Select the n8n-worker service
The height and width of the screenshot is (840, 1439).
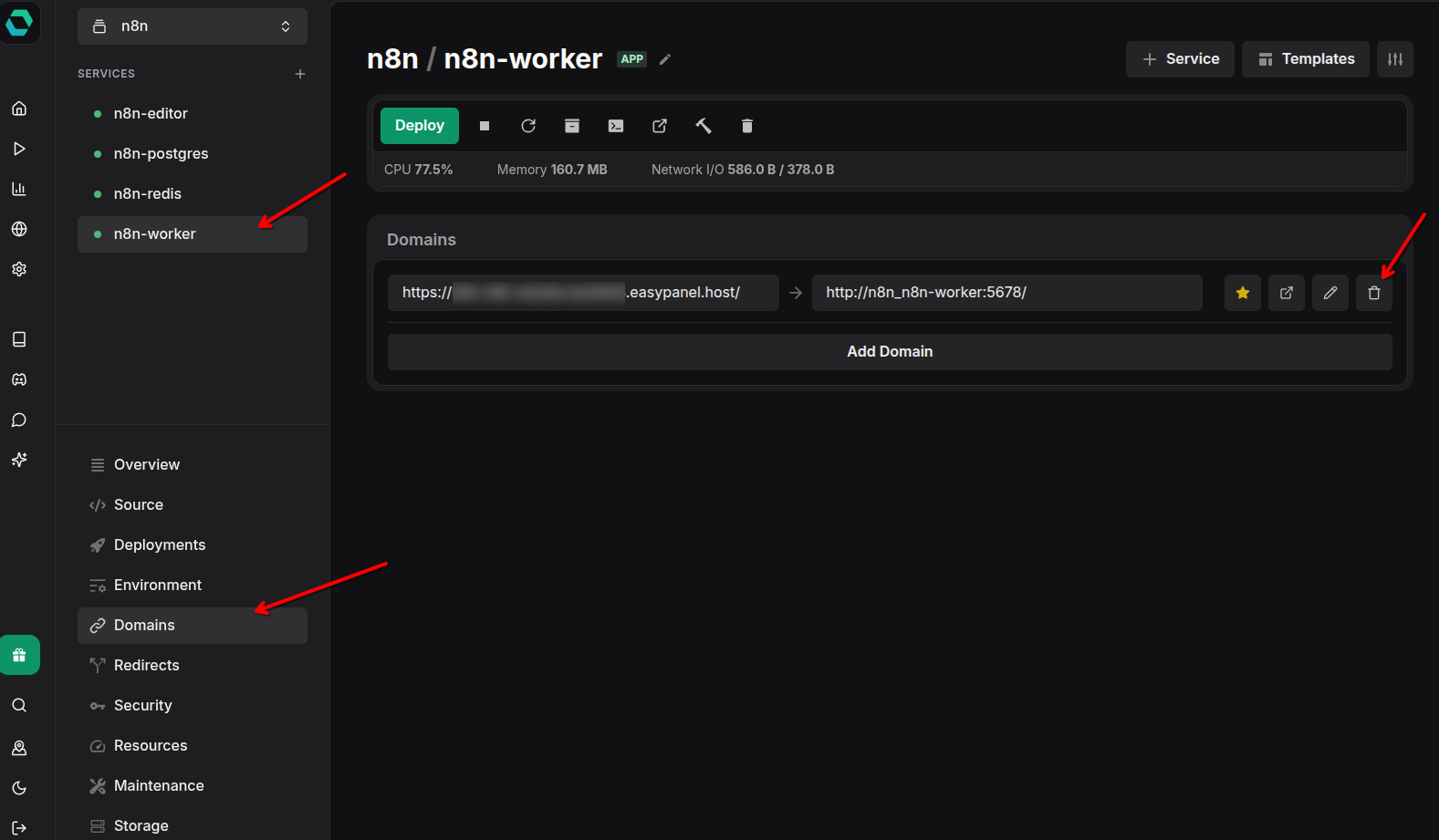point(193,234)
